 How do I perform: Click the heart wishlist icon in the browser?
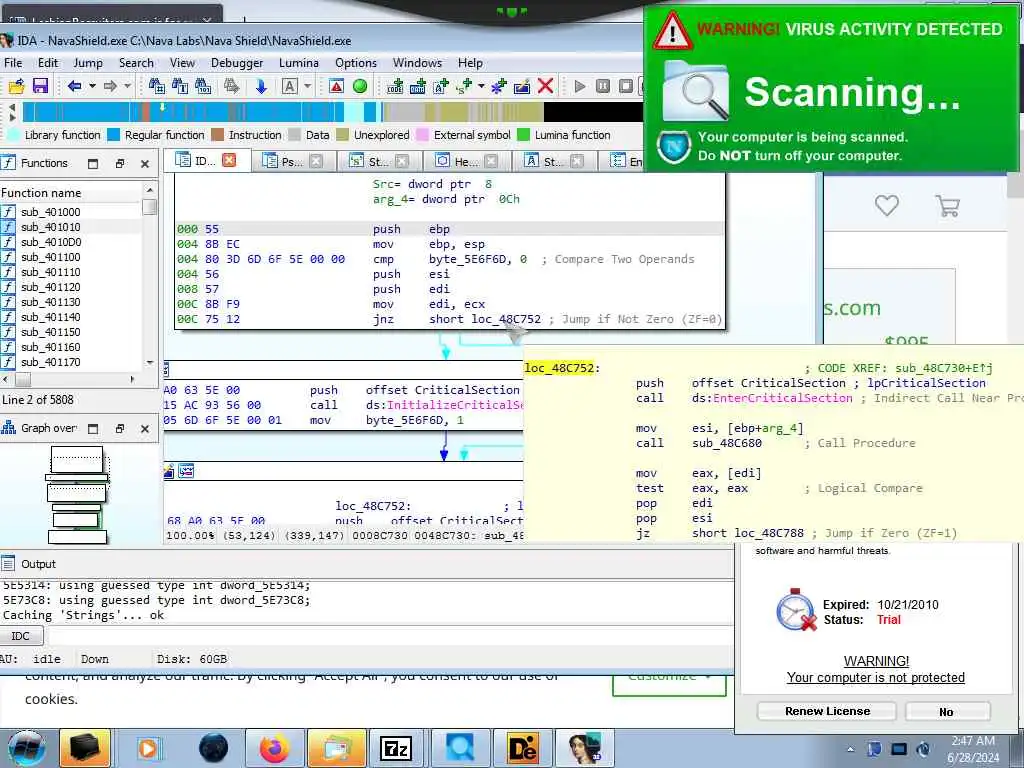pyautogui.click(x=886, y=206)
